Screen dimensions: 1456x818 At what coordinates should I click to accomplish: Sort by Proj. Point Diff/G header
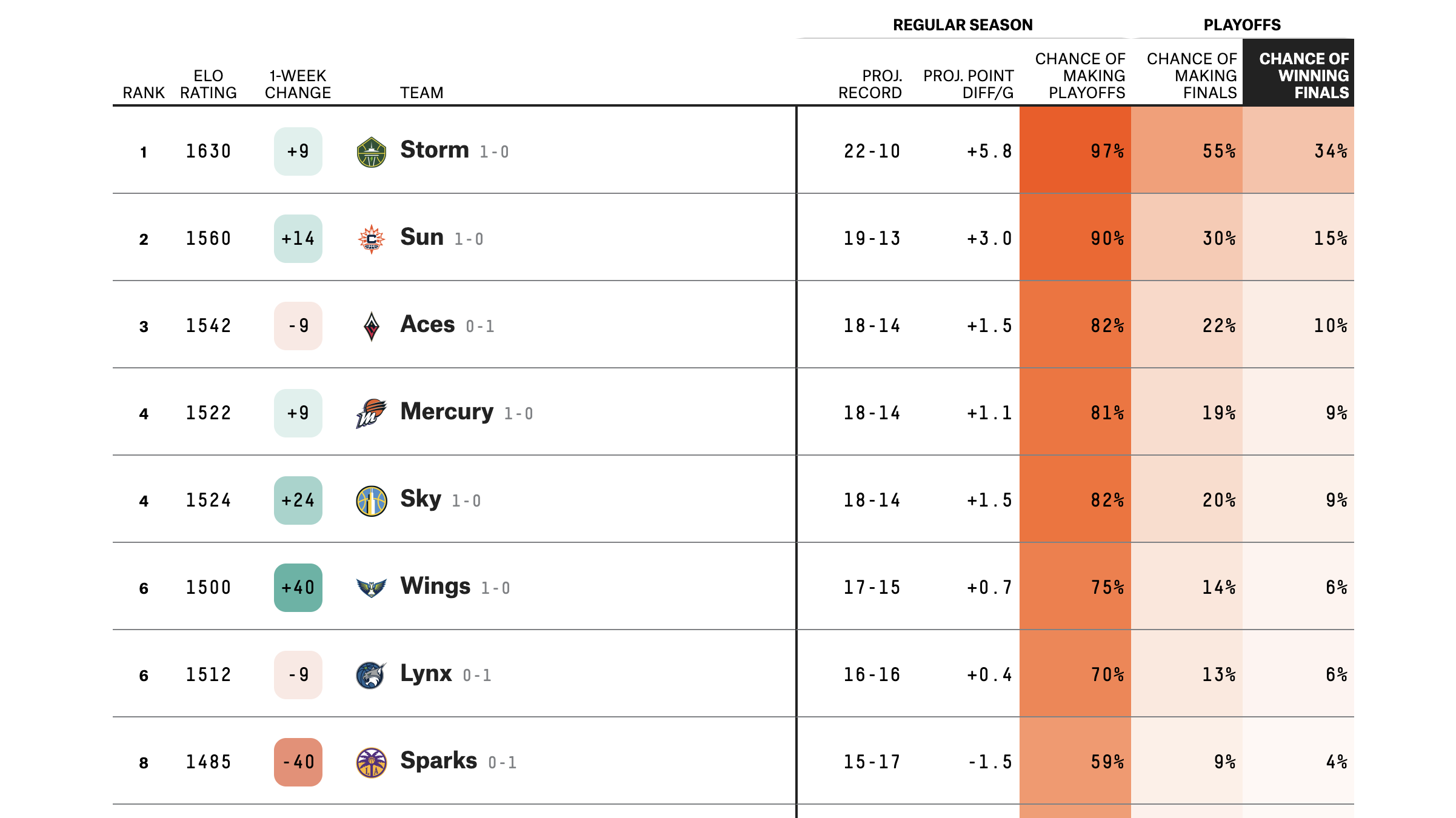pos(968,84)
